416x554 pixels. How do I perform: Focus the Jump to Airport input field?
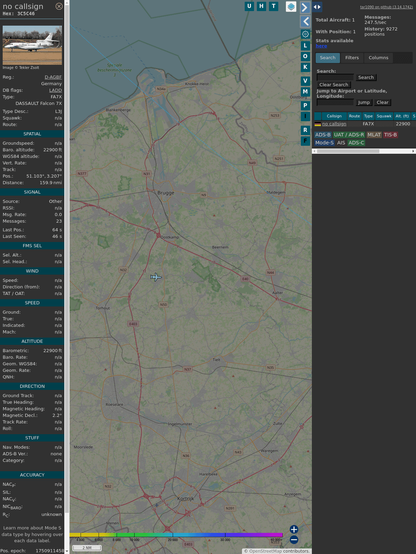point(335,102)
